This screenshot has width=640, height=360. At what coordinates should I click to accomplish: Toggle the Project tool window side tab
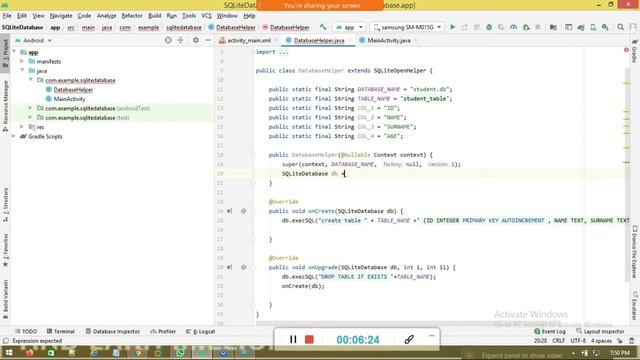click(5, 54)
